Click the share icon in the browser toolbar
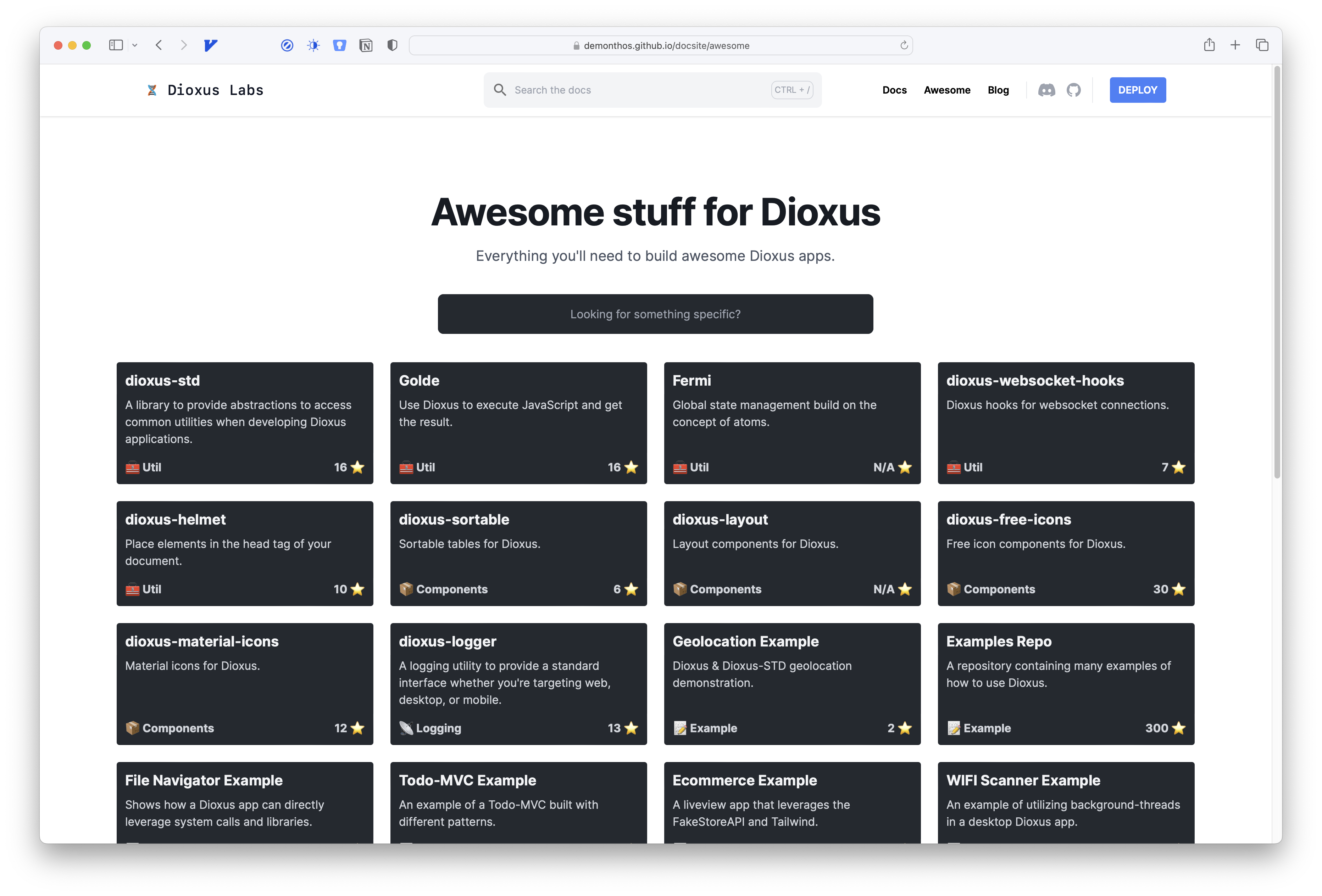This screenshot has width=1322, height=896. point(1209,45)
